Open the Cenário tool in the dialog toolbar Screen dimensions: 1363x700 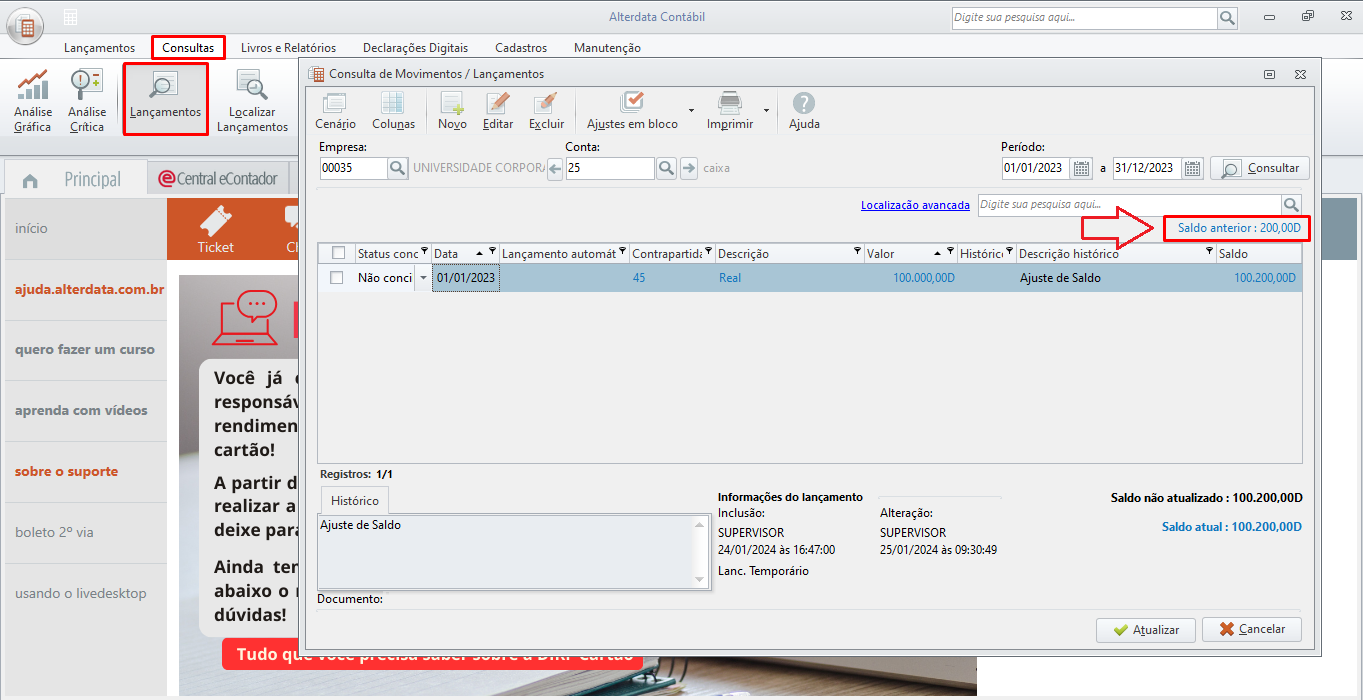[335, 110]
